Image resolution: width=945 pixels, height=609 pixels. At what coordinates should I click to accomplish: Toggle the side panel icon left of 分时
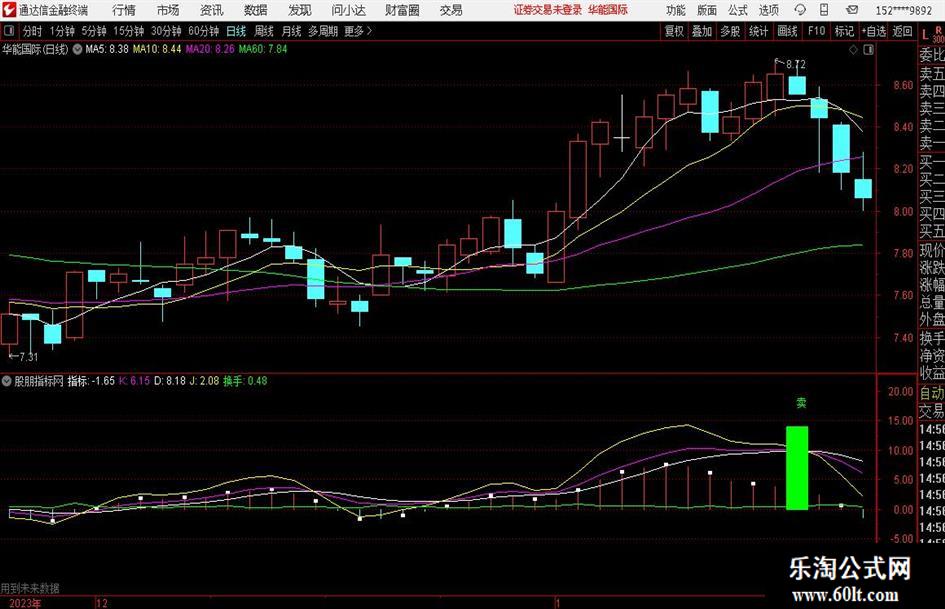coord(9,31)
